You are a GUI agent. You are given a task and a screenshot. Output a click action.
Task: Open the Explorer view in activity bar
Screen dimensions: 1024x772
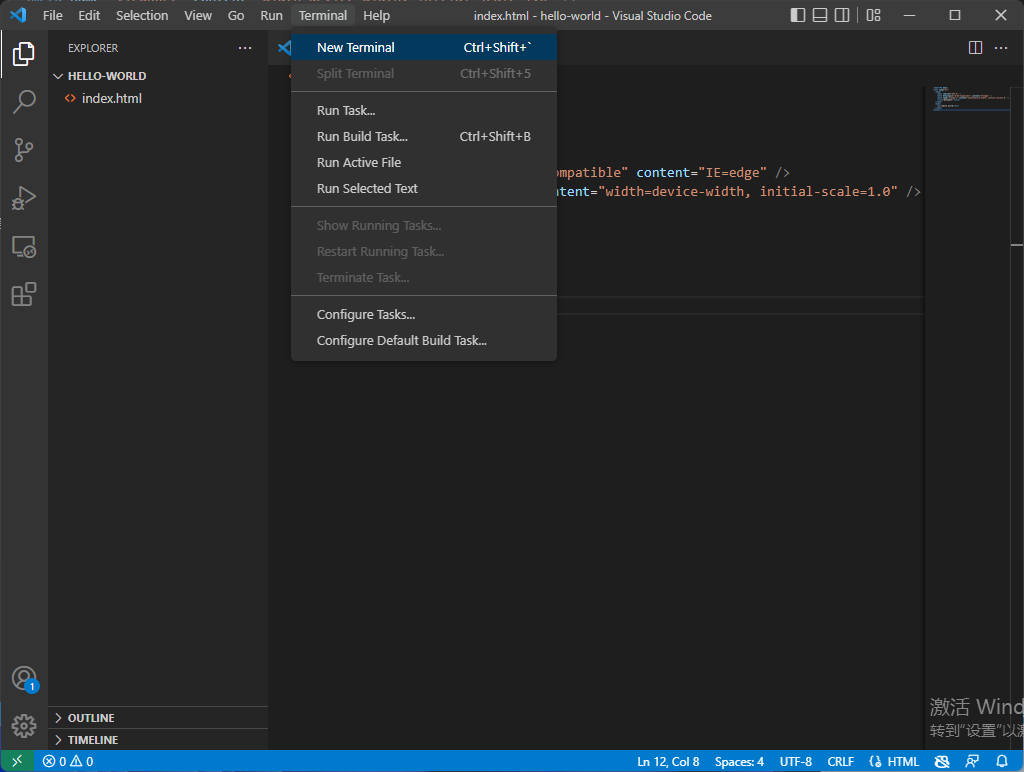[x=24, y=54]
